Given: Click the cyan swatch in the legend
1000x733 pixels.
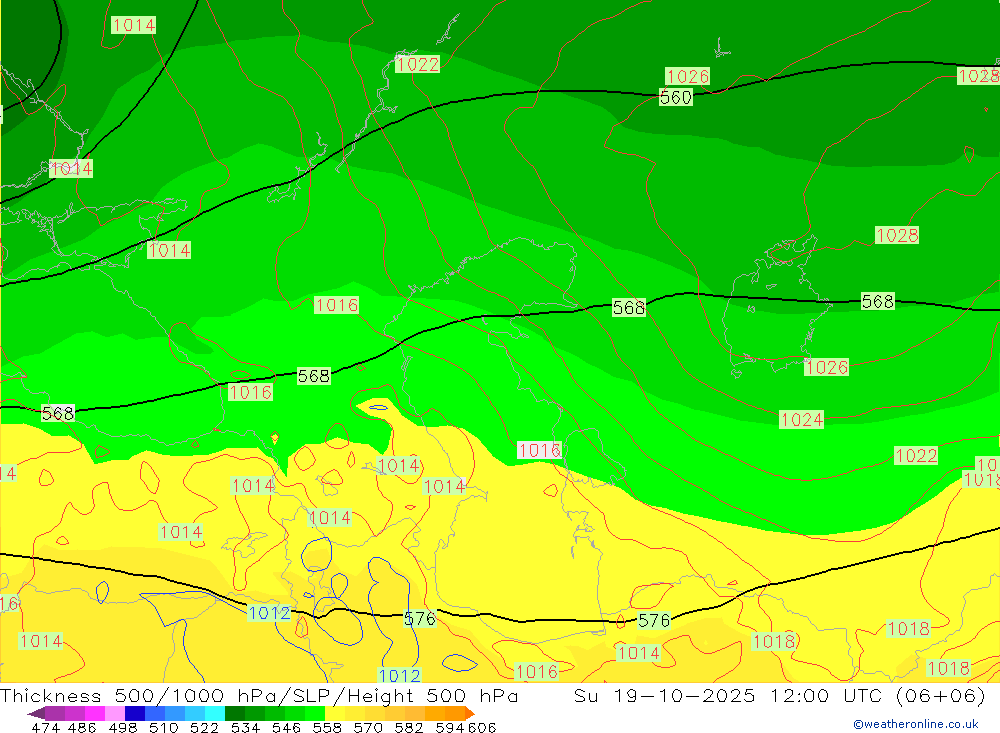Looking at the screenshot, I should [215, 713].
